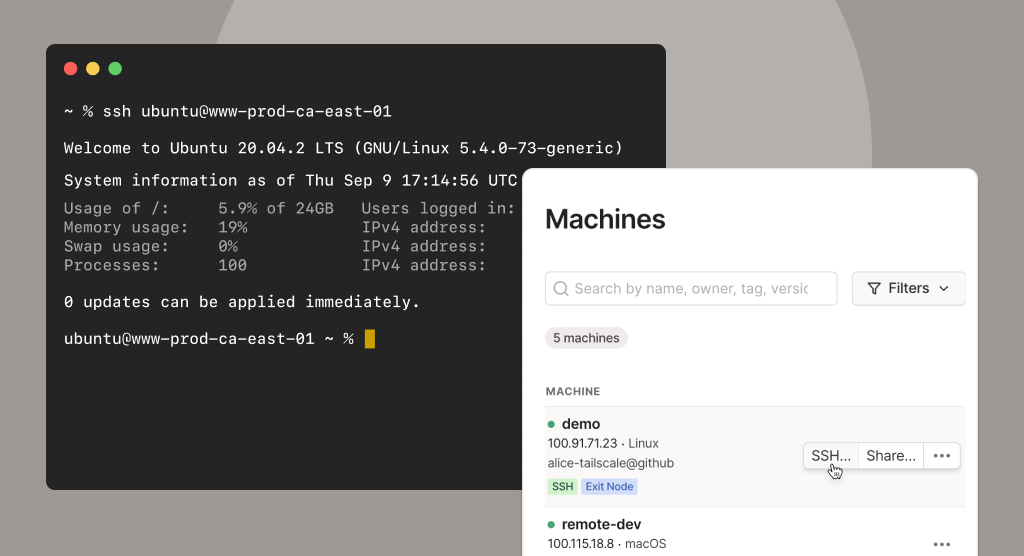This screenshot has width=1024, height=556.
Task: Click the ssh ubuntu@www-prod-ca-east-01 command line
Action: (247, 112)
